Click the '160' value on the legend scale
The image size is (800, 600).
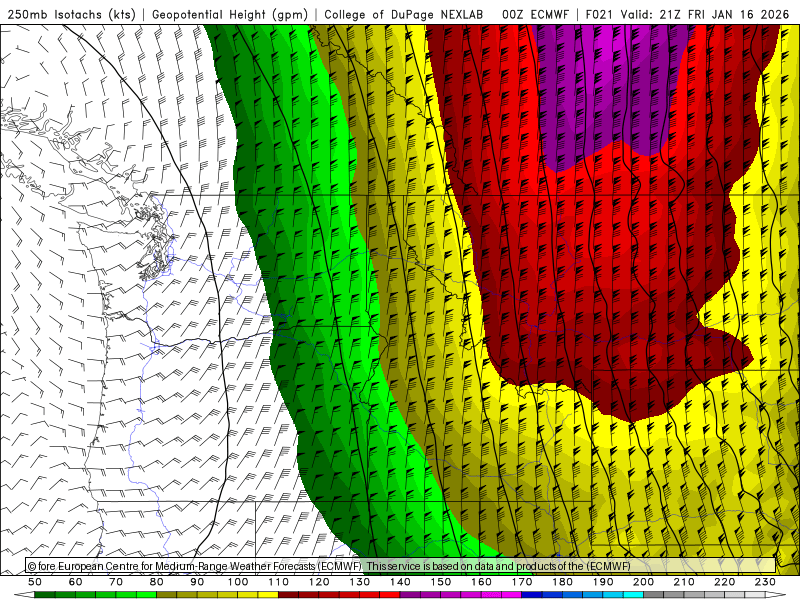point(481,582)
